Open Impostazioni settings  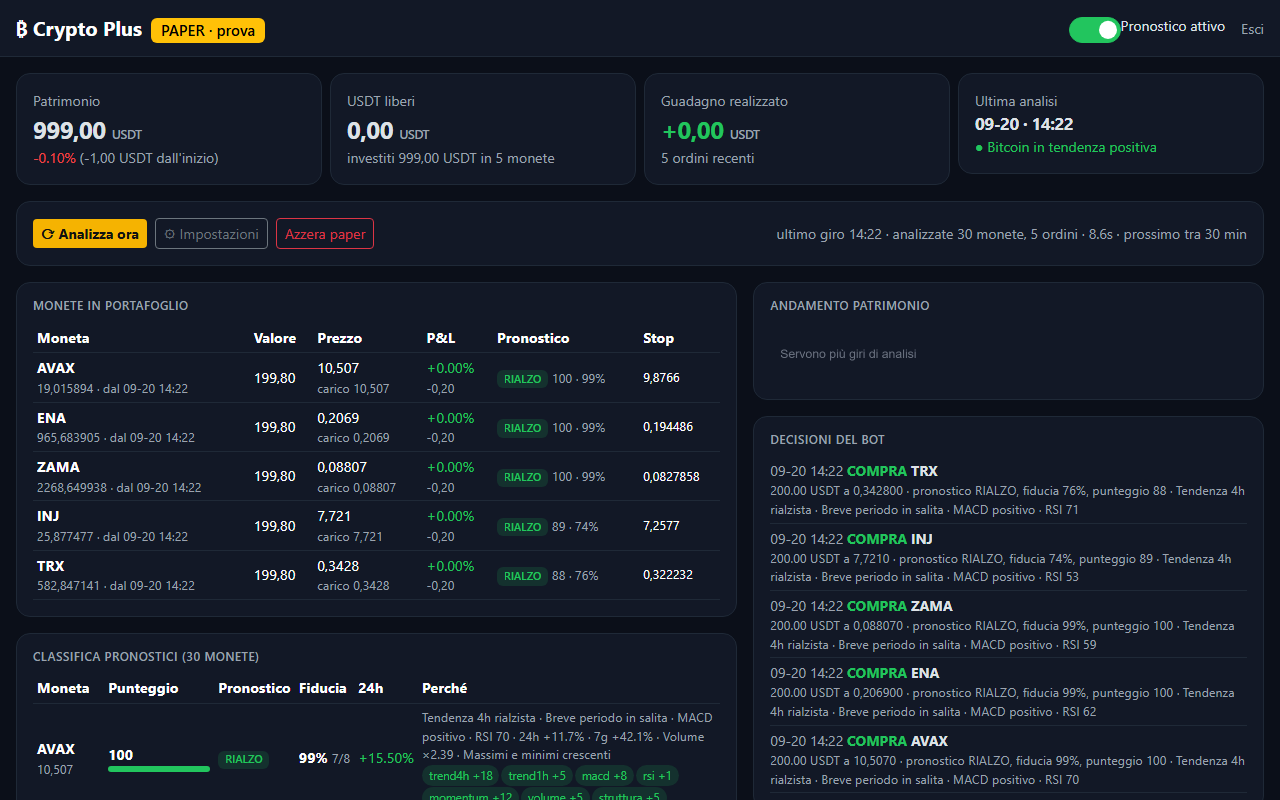pyautogui.click(x=211, y=234)
